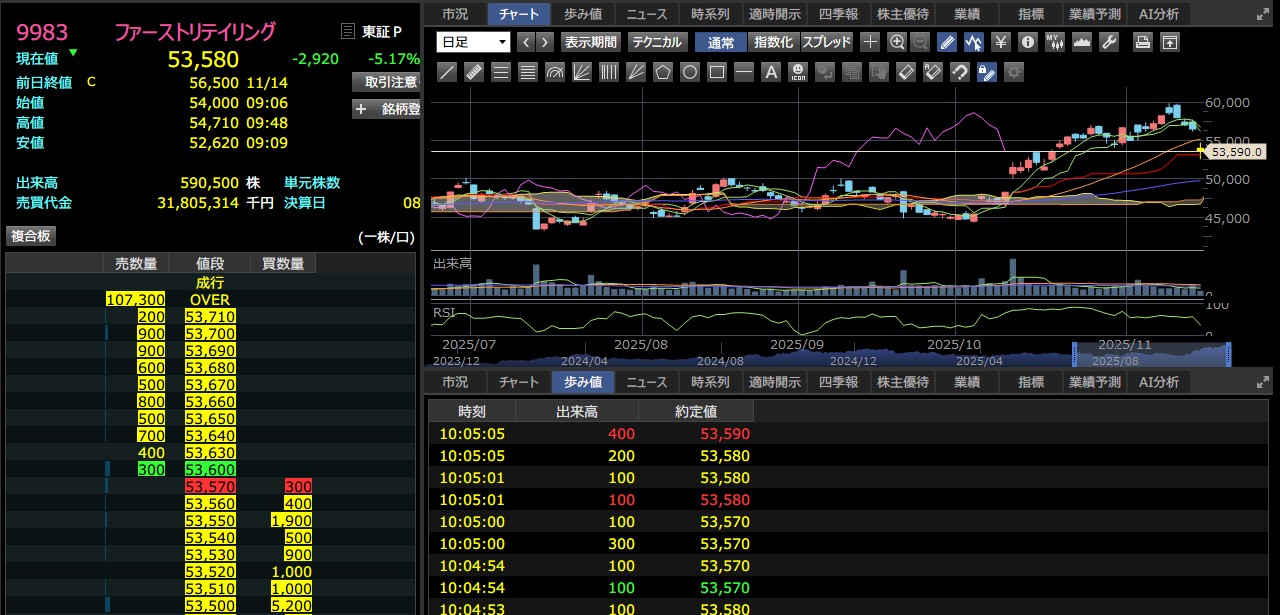This screenshot has height=615, width=1280.
Task: Open 表示期間 display period options
Action: (590, 42)
